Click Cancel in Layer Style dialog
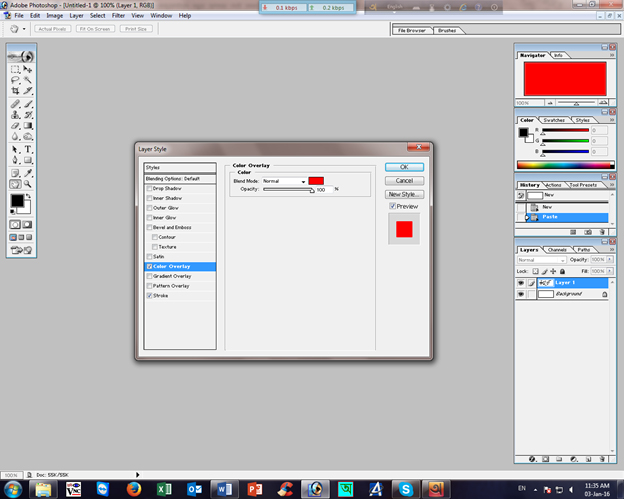The height and width of the screenshot is (499, 624). coord(404,181)
